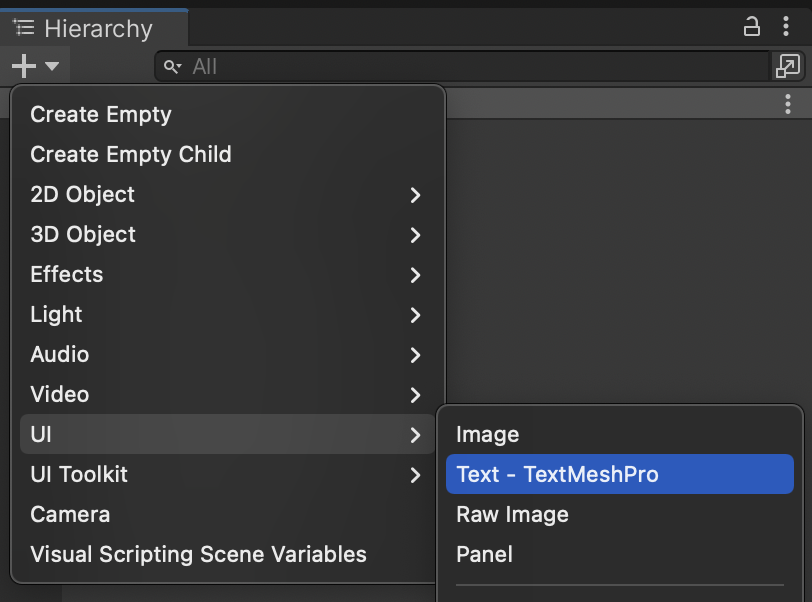Expand the Audio submenu arrow
This screenshot has height=602, width=812.
pos(415,355)
